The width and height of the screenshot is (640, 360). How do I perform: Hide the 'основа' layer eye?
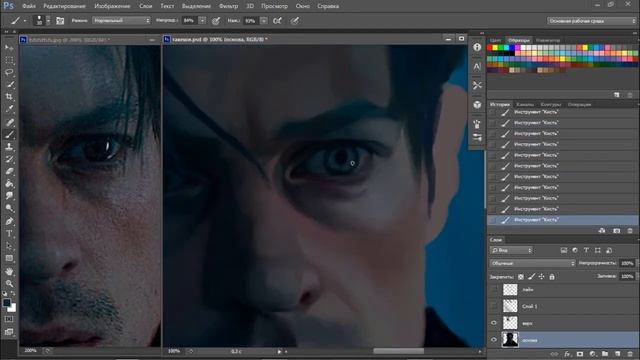[494, 340]
